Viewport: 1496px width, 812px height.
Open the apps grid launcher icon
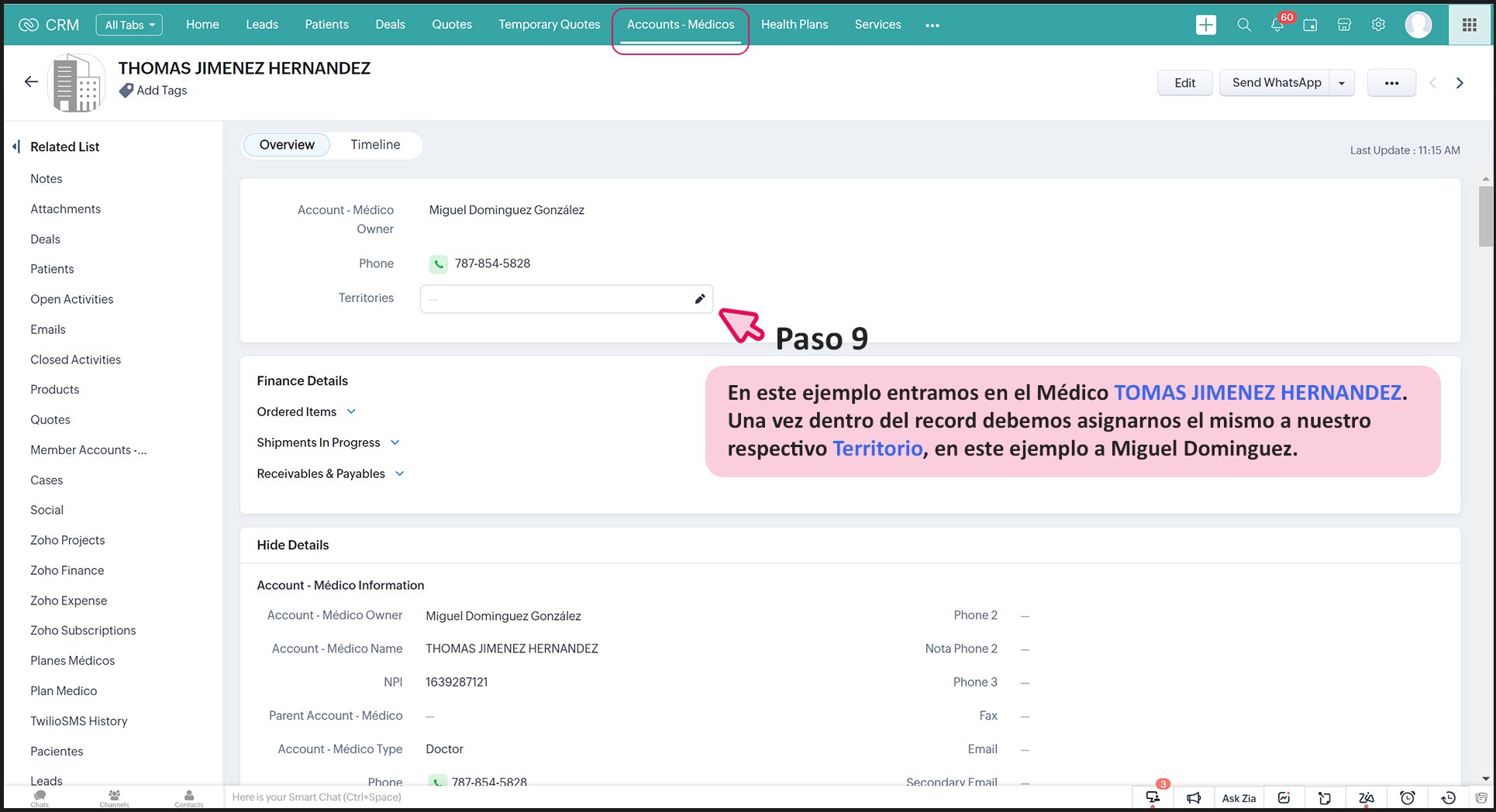coord(1469,25)
